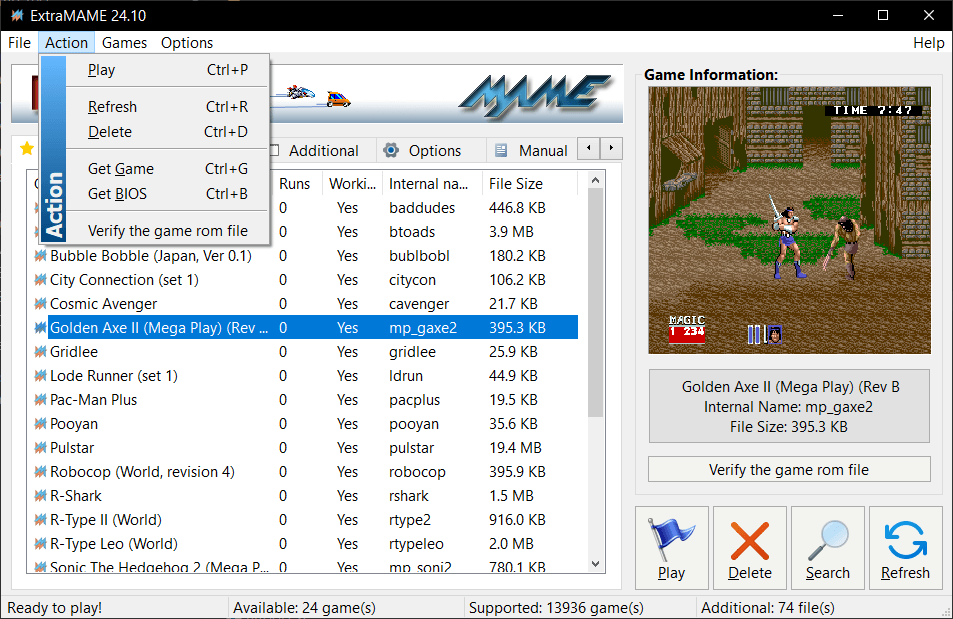Screen dimensions: 953x619
Task: Choose Get Game from the Action menu
Action: (x=120, y=169)
